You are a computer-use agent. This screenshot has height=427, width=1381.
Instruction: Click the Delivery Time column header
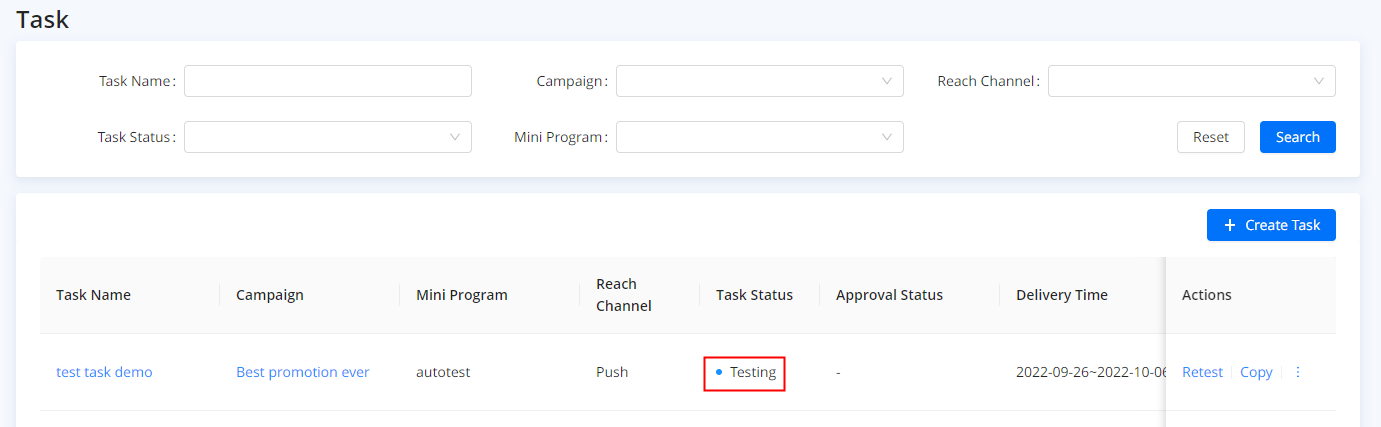1061,295
